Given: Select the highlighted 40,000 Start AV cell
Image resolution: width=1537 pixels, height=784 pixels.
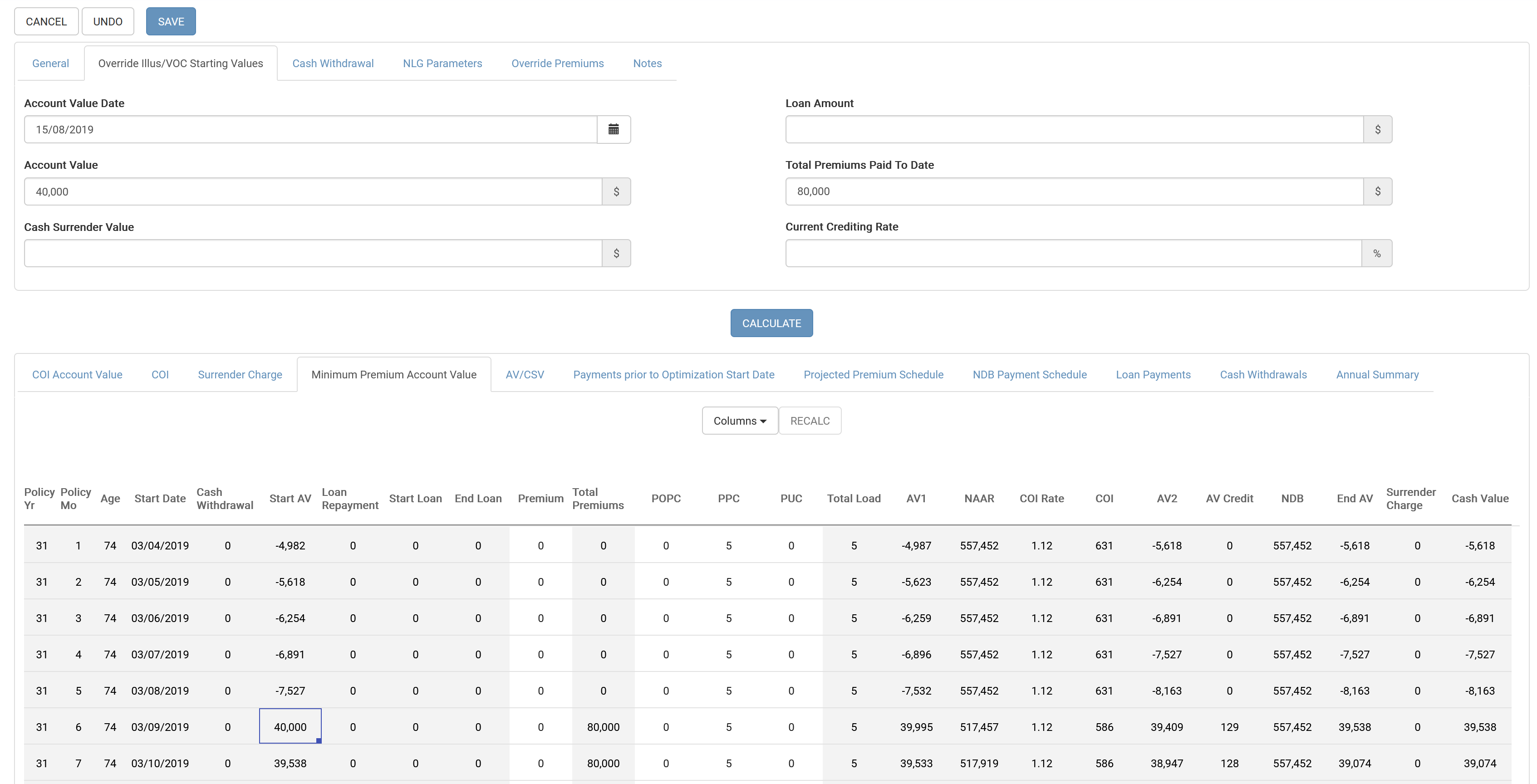Looking at the screenshot, I should [x=290, y=727].
